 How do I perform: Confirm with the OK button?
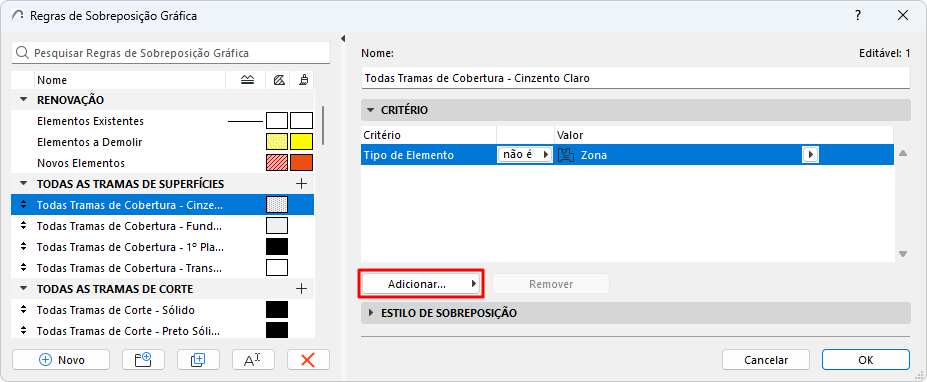(x=866, y=360)
